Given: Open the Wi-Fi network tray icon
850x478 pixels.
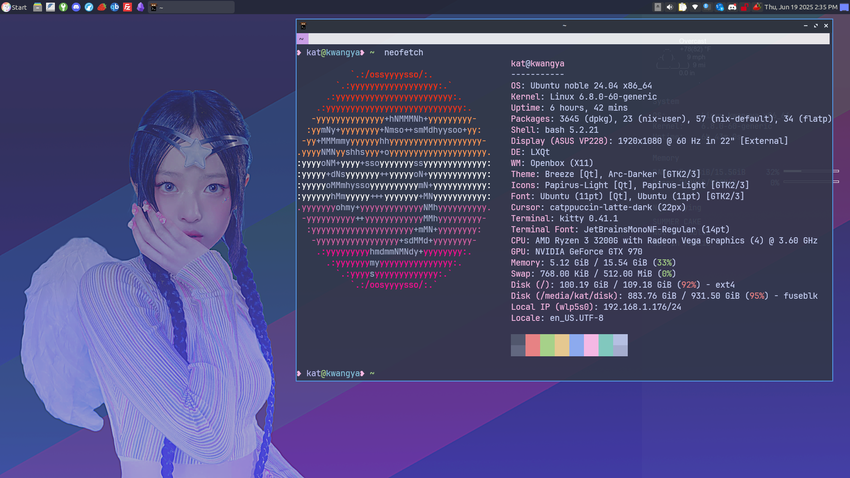Looking at the screenshot, I should click(695, 7).
